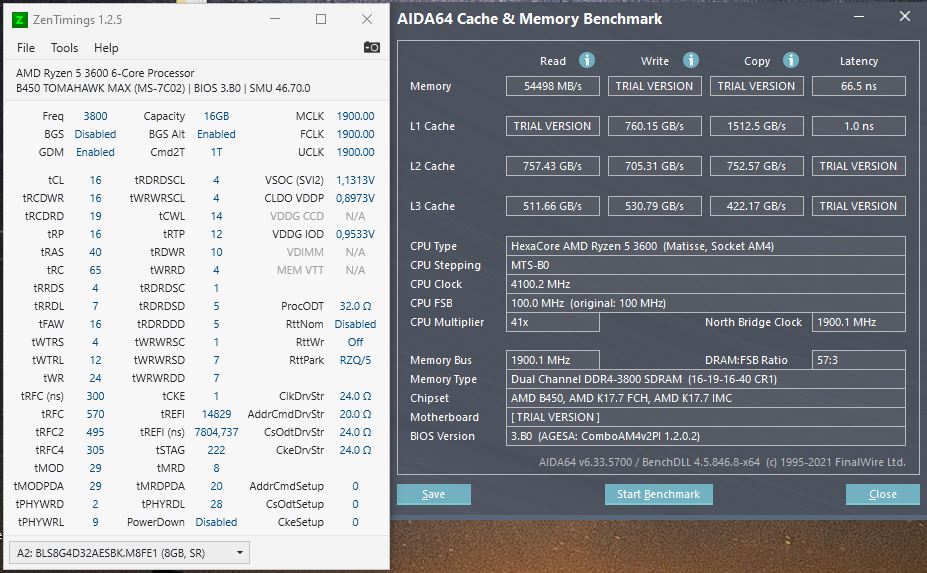The width and height of the screenshot is (927, 573).
Task: Click the tRCDRD value 19
Action: pos(95,216)
